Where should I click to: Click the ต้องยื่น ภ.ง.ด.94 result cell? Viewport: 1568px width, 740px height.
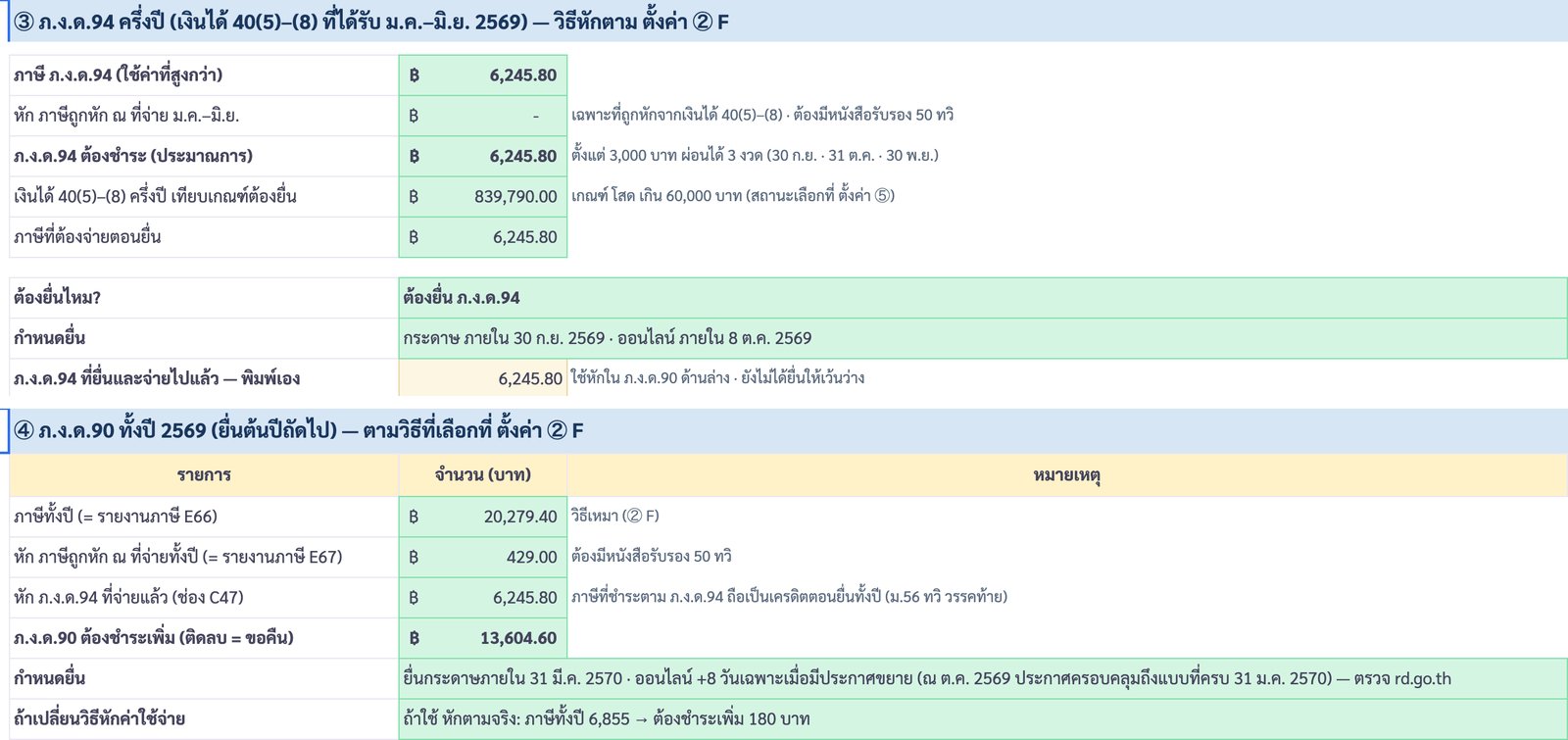pyautogui.click(x=983, y=298)
